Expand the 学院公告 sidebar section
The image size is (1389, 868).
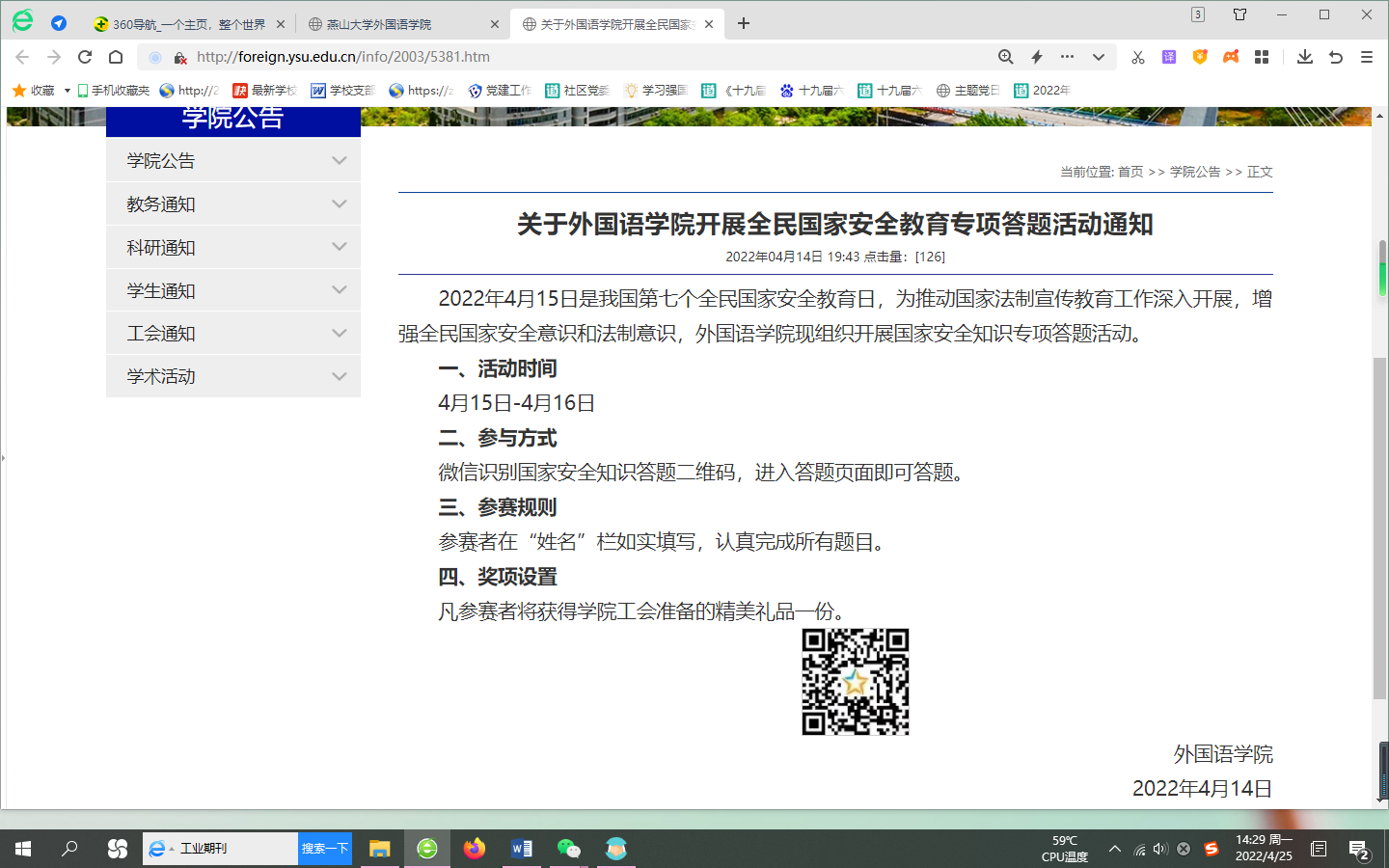[x=339, y=161]
